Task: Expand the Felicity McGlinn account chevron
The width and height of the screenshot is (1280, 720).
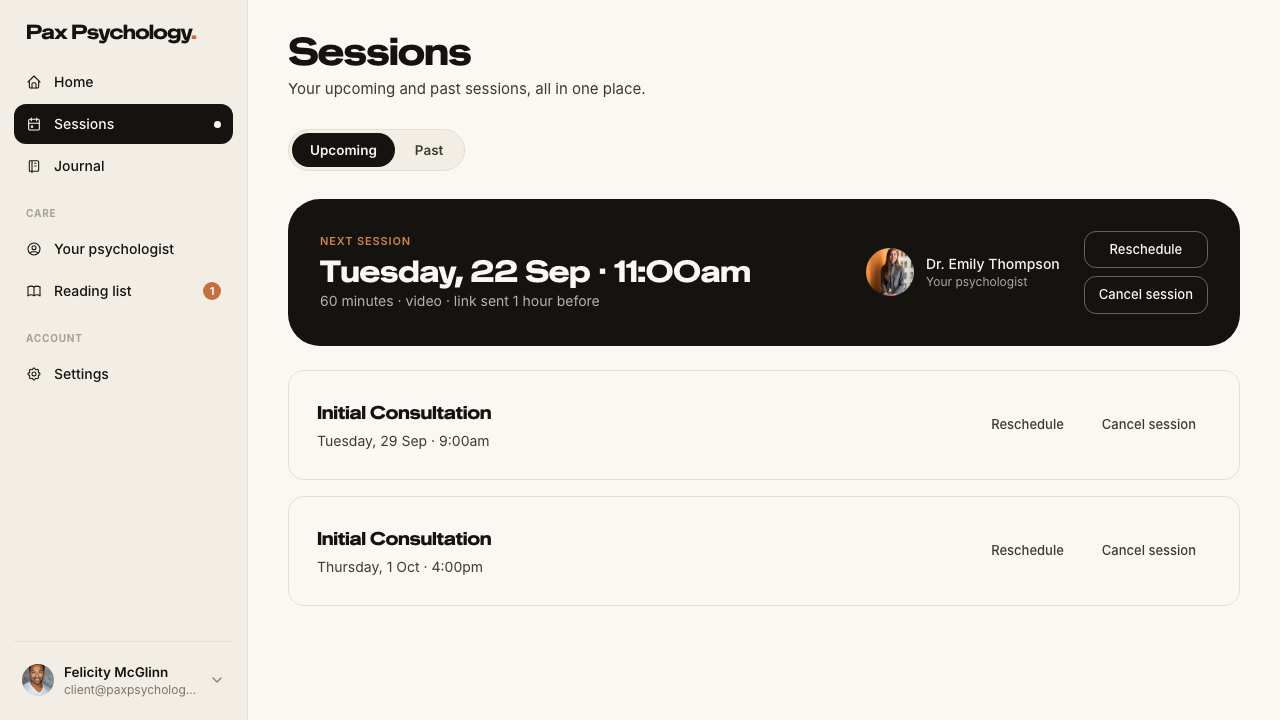Action: (217, 680)
